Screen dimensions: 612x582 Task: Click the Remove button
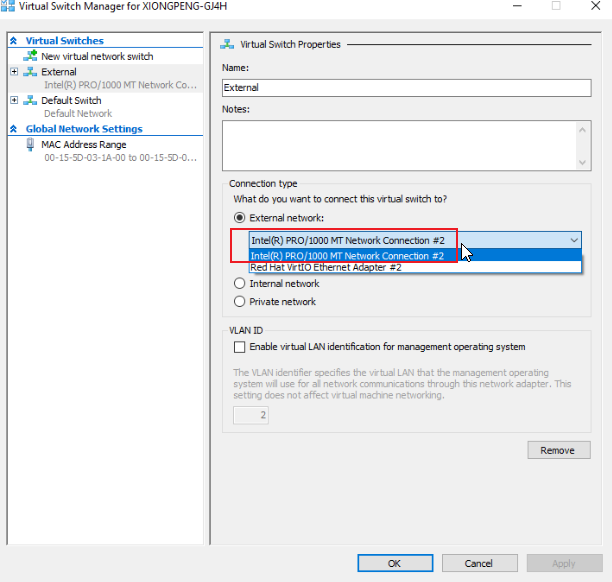559,450
